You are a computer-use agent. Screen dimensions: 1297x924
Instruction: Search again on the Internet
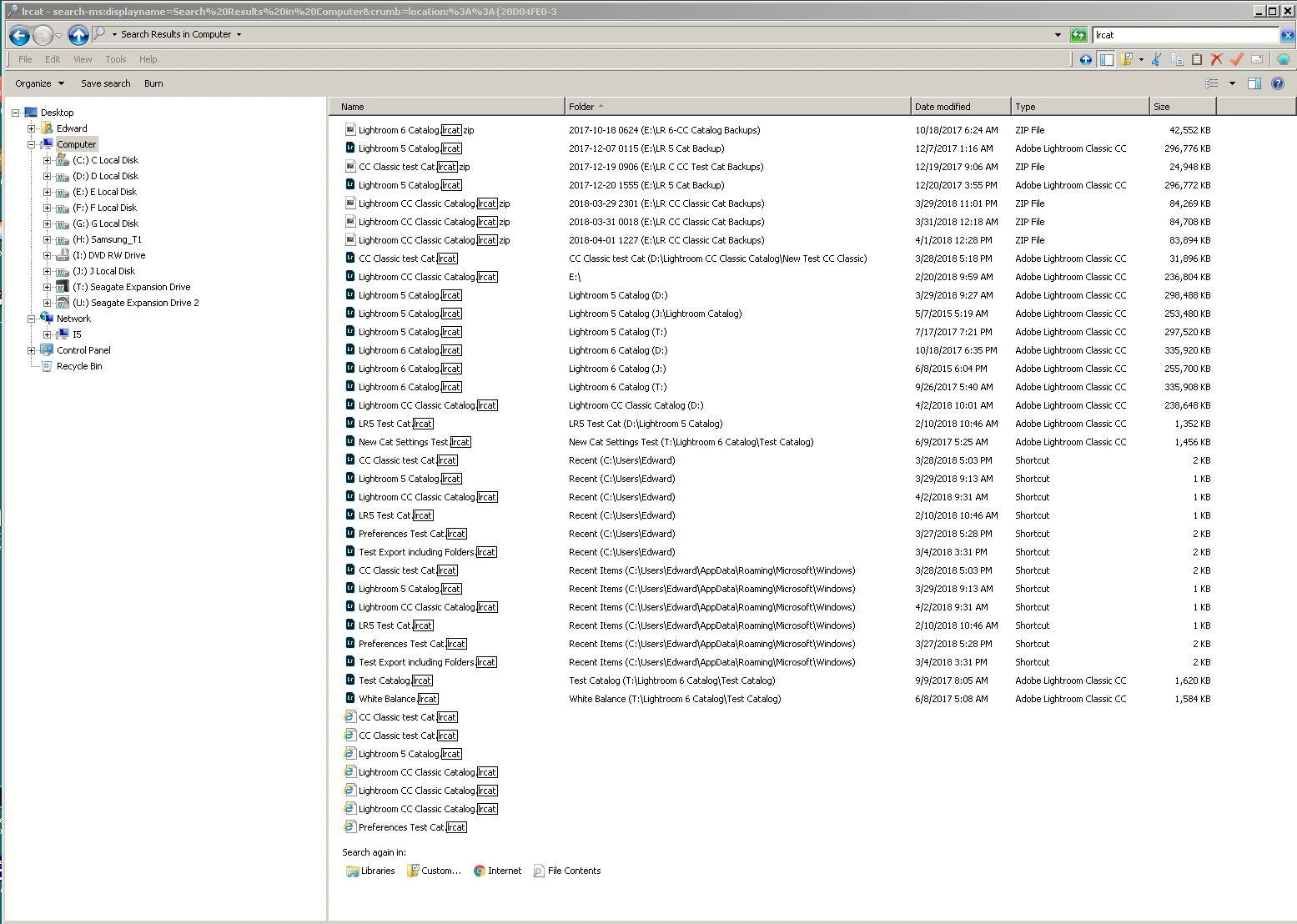coord(497,871)
